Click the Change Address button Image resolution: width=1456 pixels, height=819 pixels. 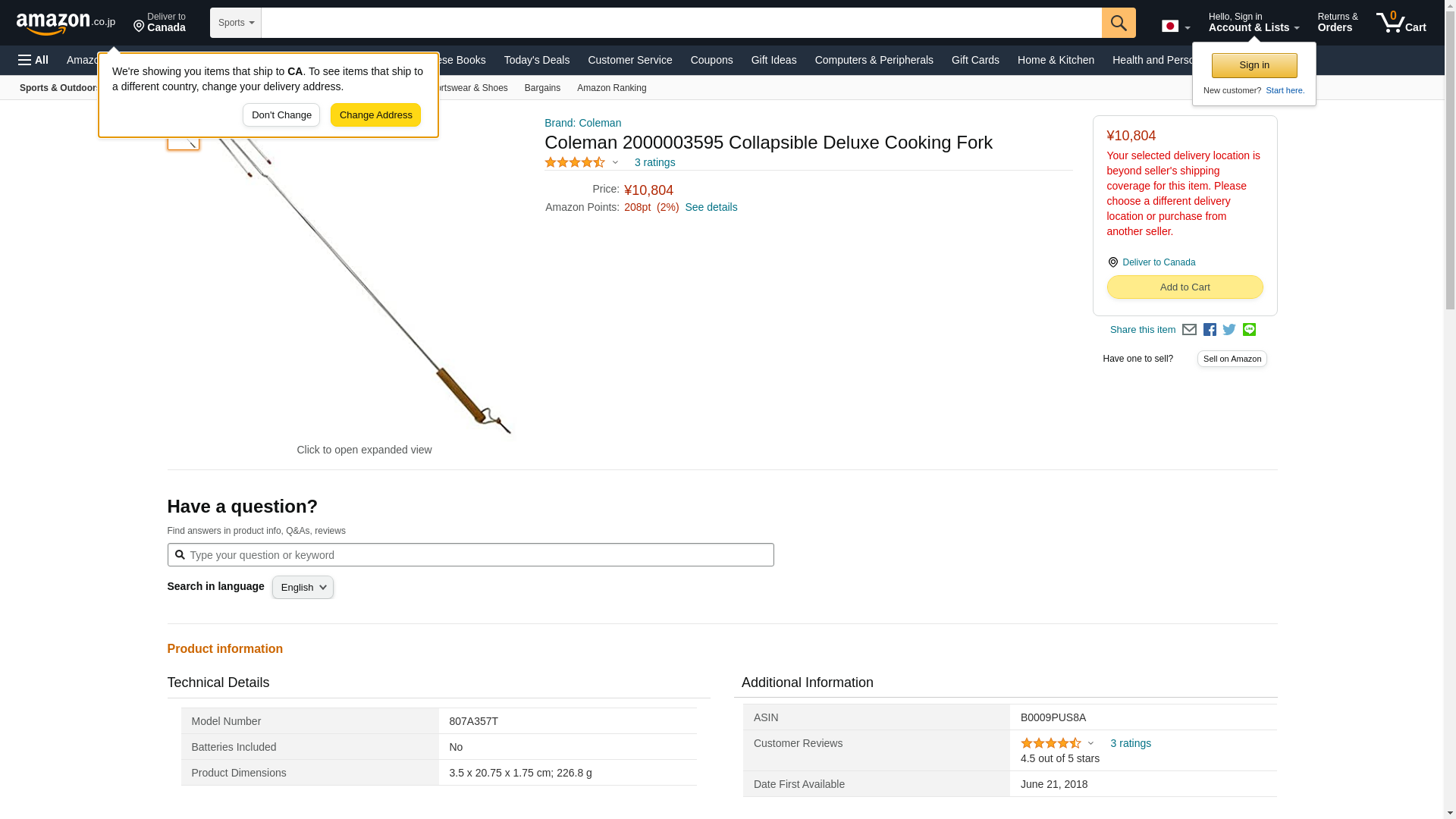(x=375, y=115)
